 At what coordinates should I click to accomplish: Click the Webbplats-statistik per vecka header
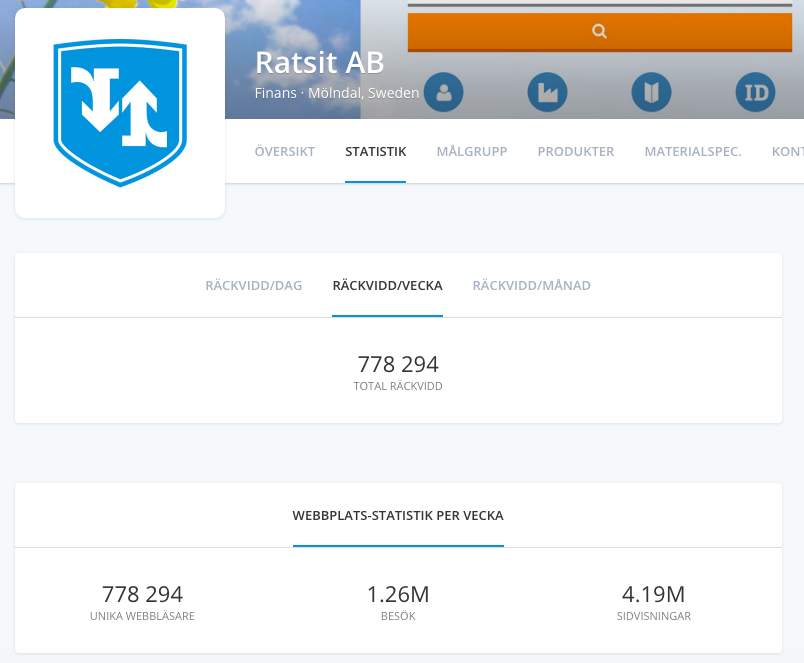(398, 516)
